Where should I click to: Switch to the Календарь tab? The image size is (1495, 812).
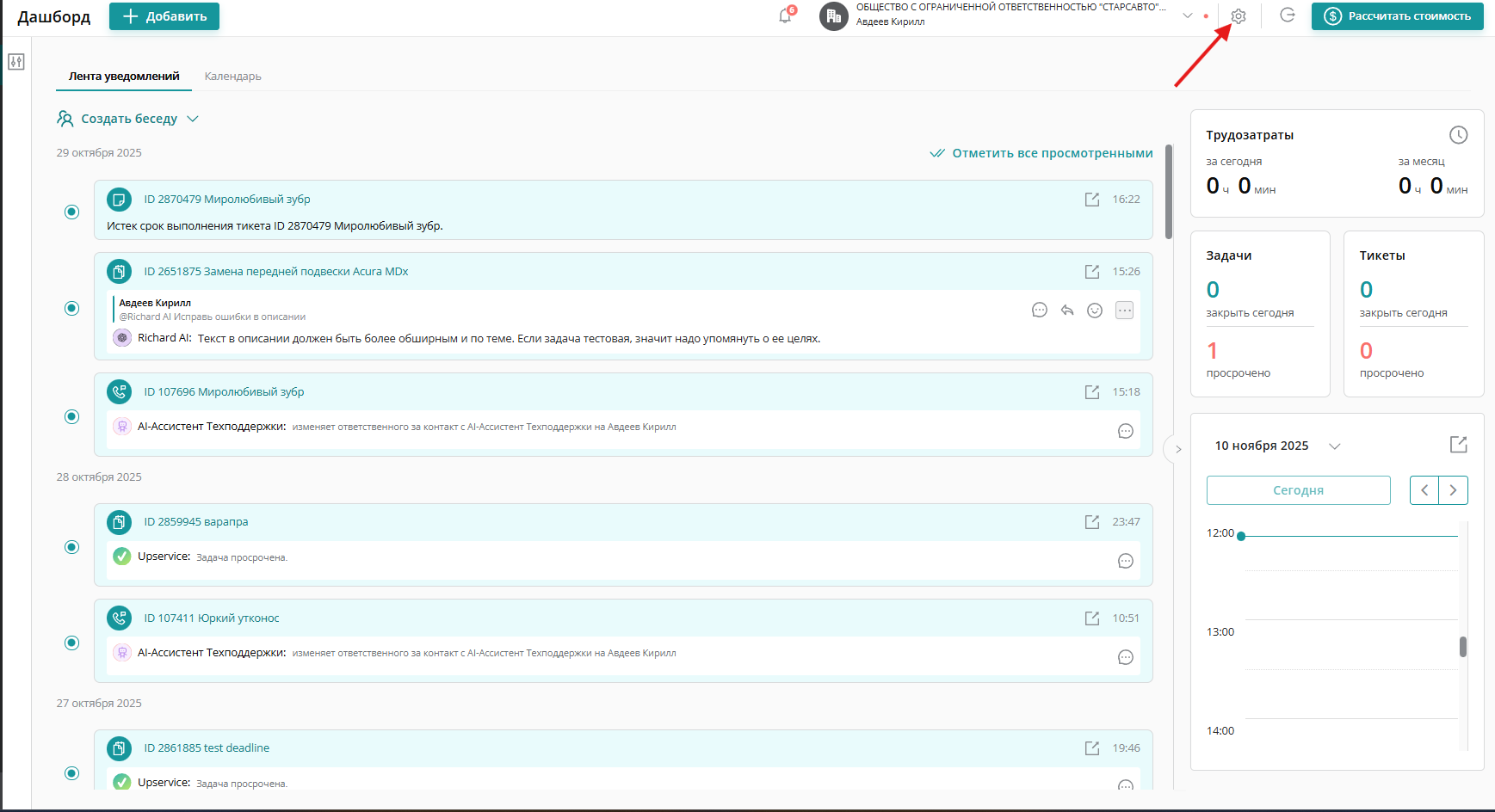[x=232, y=77]
